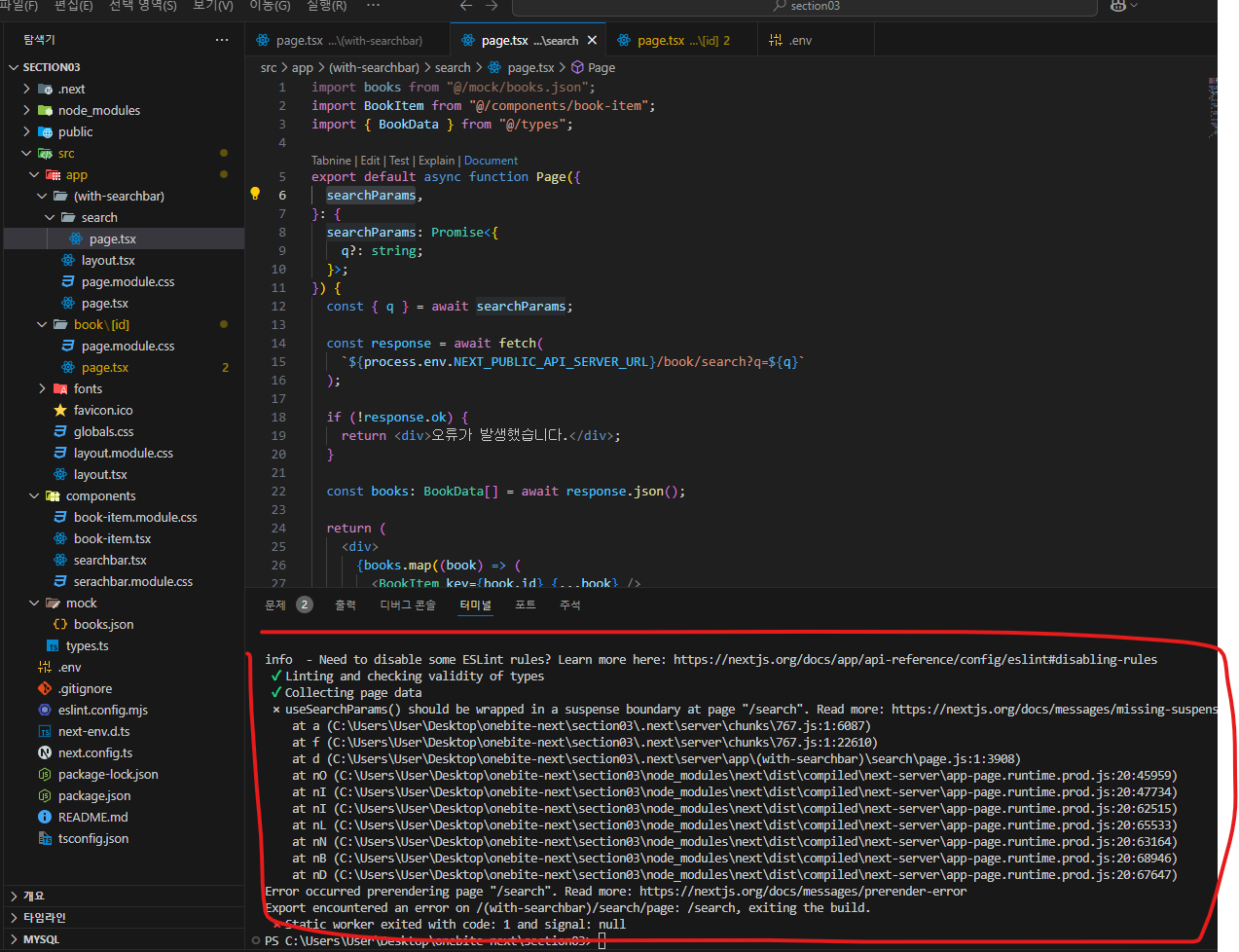Collapse the src folder

pos(123,153)
